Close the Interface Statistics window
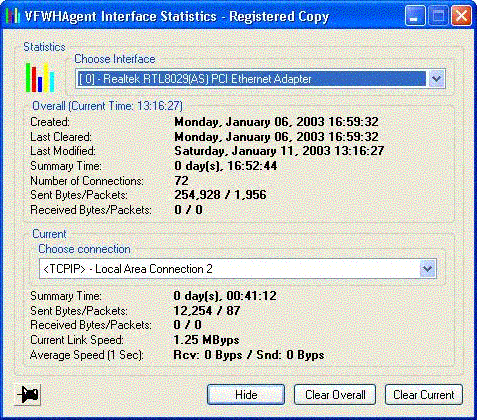This screenshot has width=477, height=420. coord(461,16)
